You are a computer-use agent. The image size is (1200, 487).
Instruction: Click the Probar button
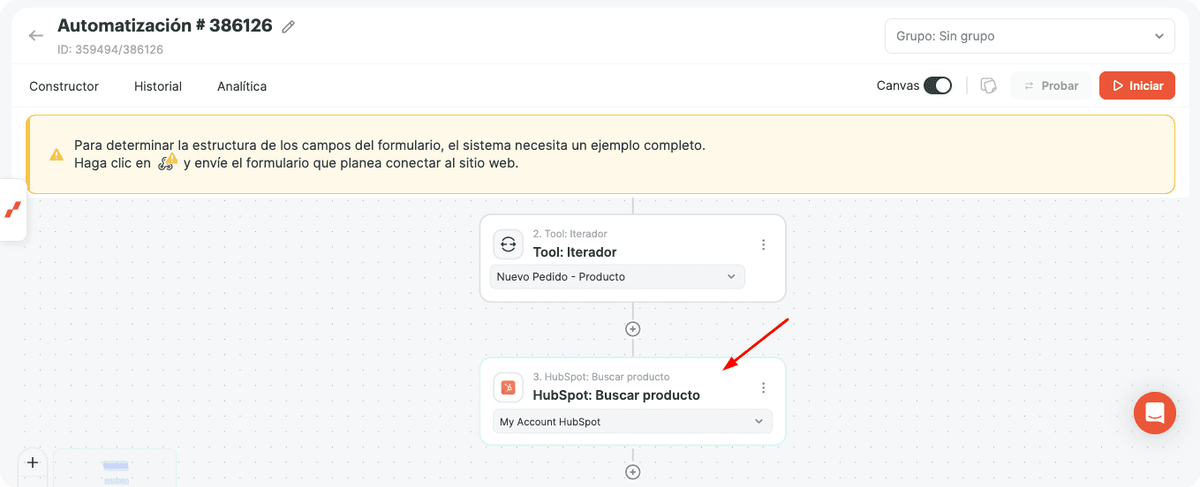[x=1050, y=86]
